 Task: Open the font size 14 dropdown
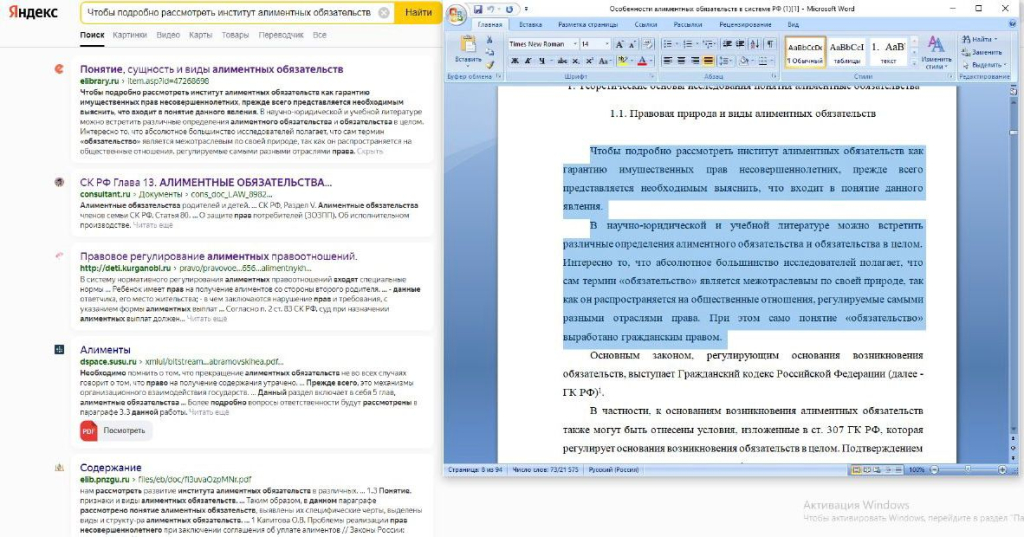[x=607, y=44]
